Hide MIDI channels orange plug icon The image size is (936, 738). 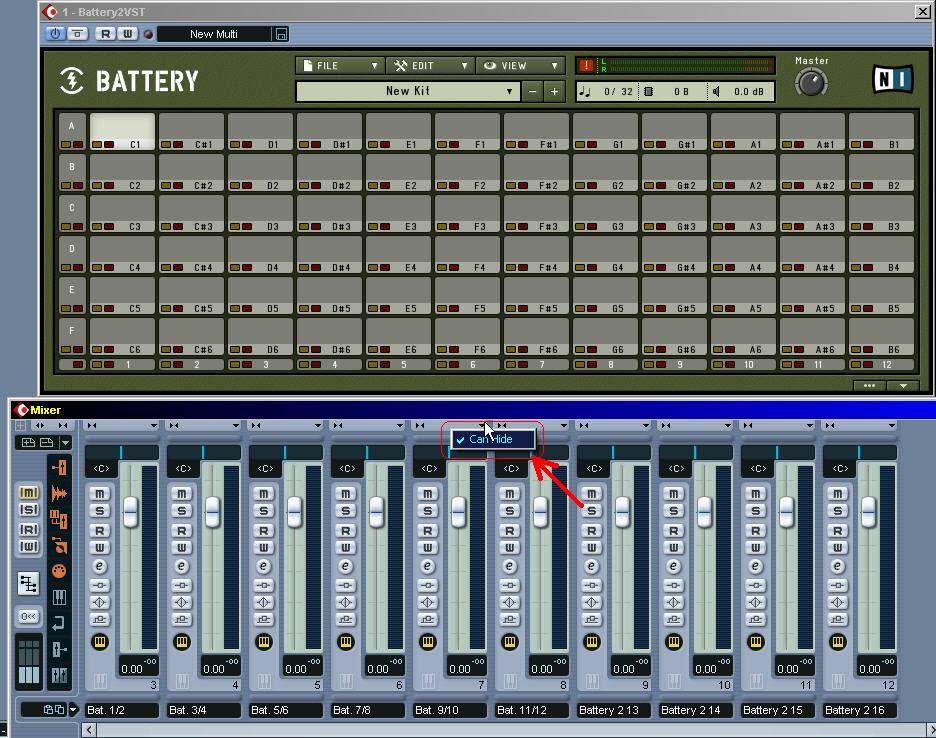tap(59, 571)
